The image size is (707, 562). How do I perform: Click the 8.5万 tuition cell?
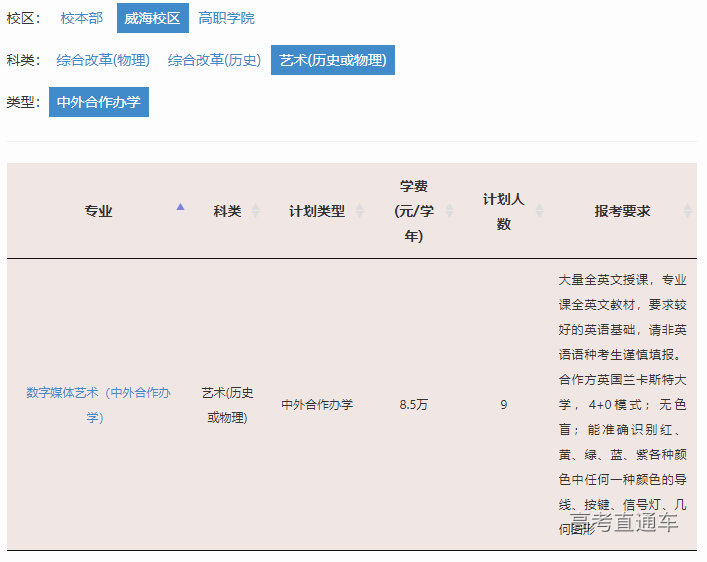coord(413,405)
